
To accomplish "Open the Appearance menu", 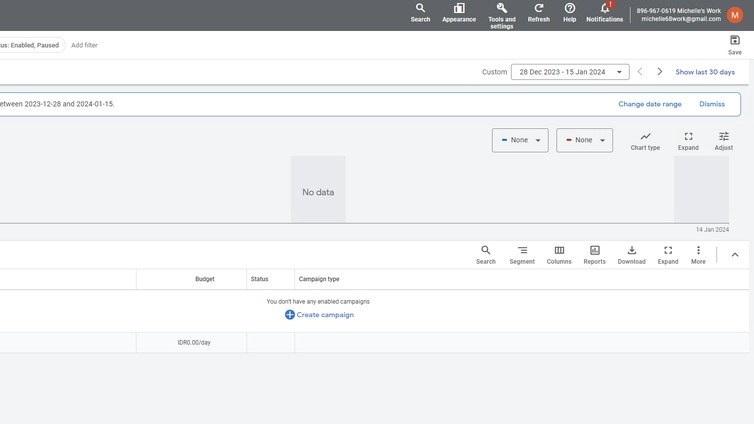I will (x=459, y=13).
